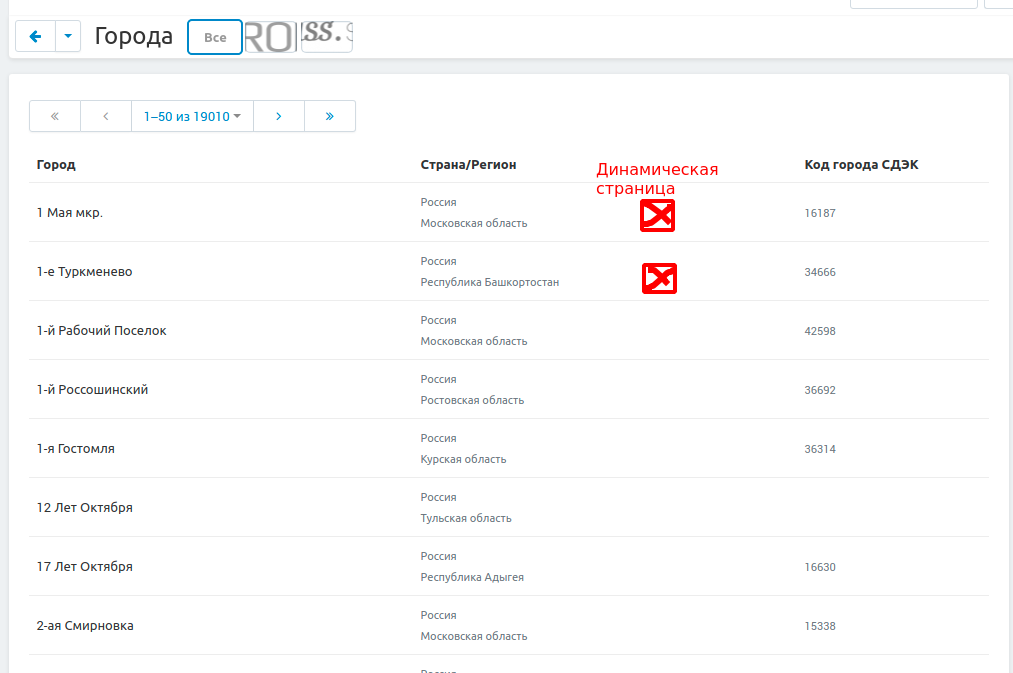Select the 'SS.' logo tab
This screenshot has height=673, width=1013.
tap(327, 37)
